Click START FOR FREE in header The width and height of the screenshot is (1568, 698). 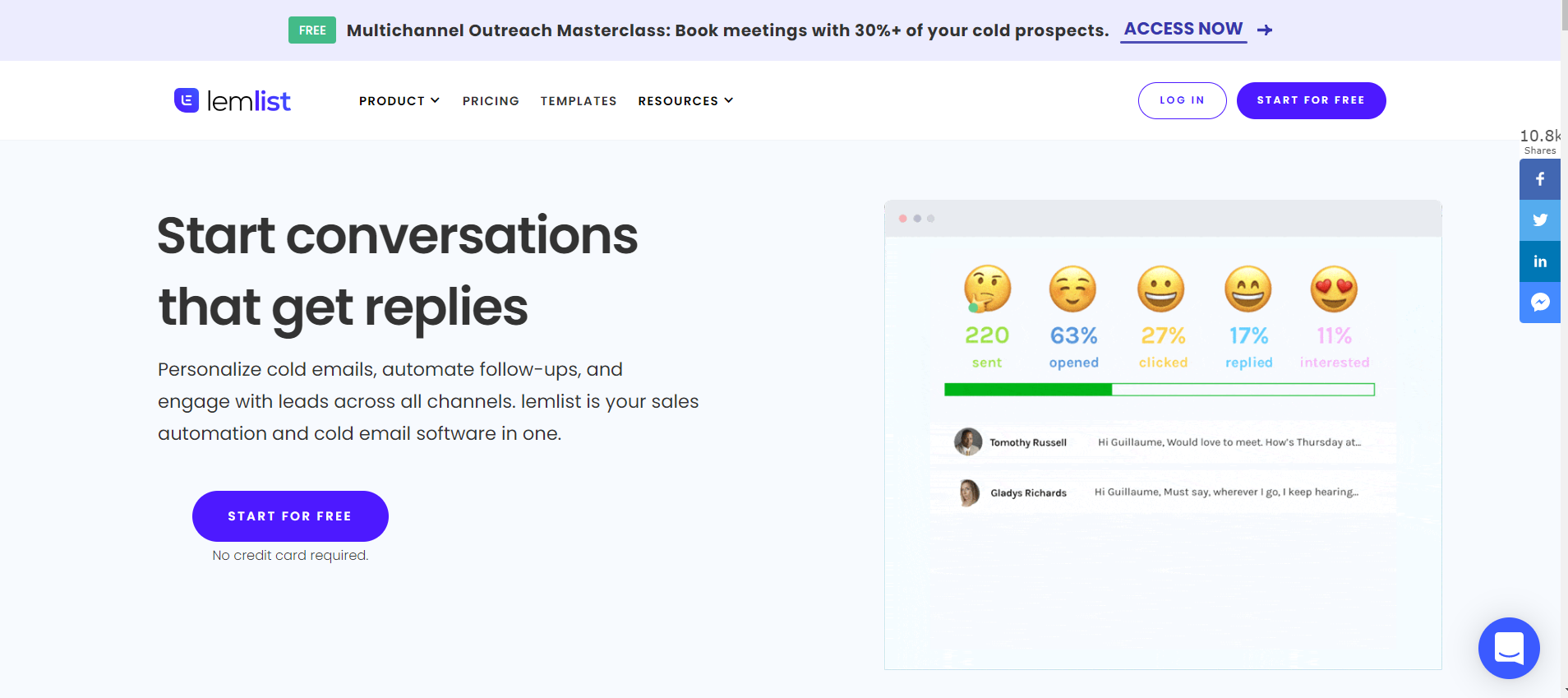[x=1311, y=100]
